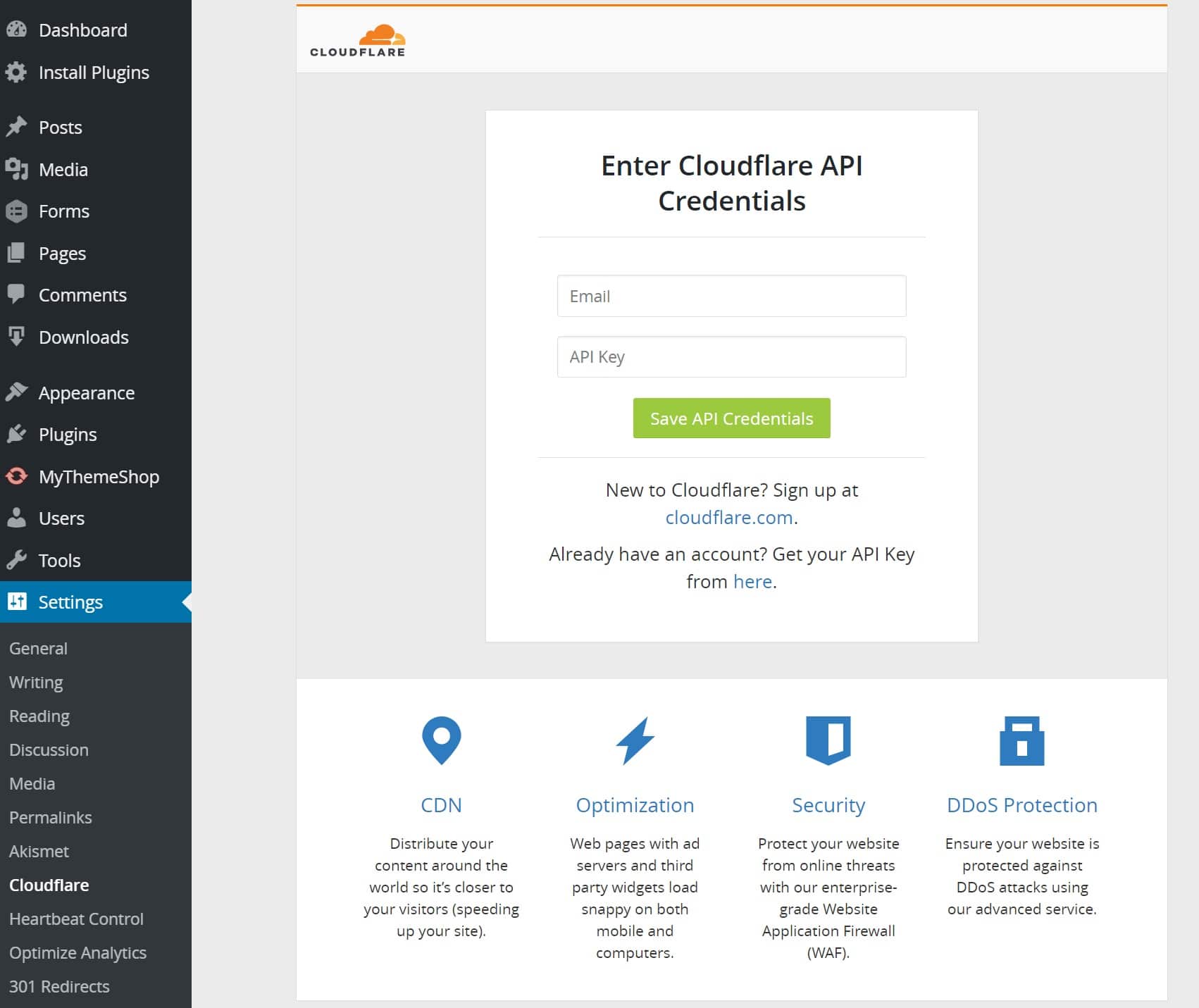Viewport: 1199px width, 1008px height.
Task: Follow the cloudflare.com signup link
Action: point(727,517)
